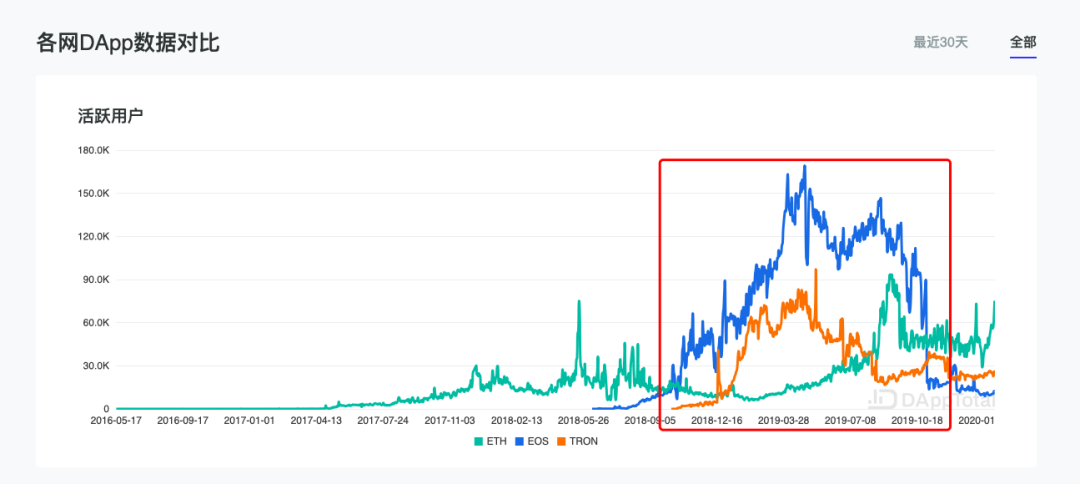The height and width of the screenshot is (484, 1080).
Task: Click the EOS line's highest peak
Action: [x=804, y=166]
